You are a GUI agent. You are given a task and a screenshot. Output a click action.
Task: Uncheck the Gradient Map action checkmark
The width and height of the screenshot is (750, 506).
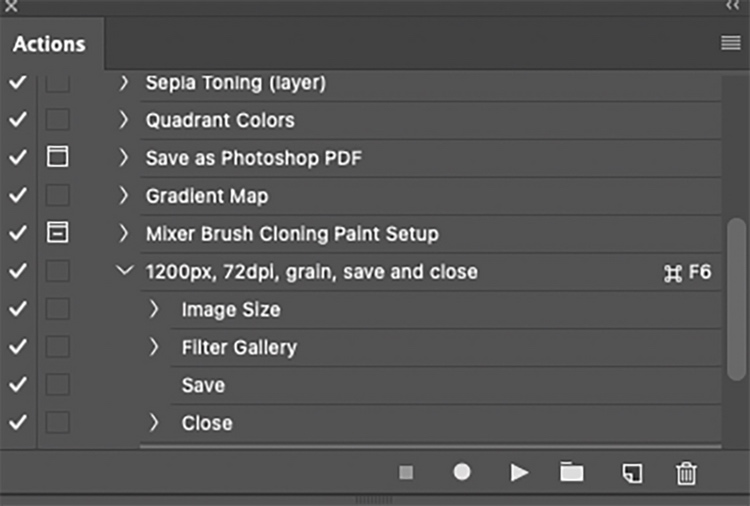click(x=17, y=196)
